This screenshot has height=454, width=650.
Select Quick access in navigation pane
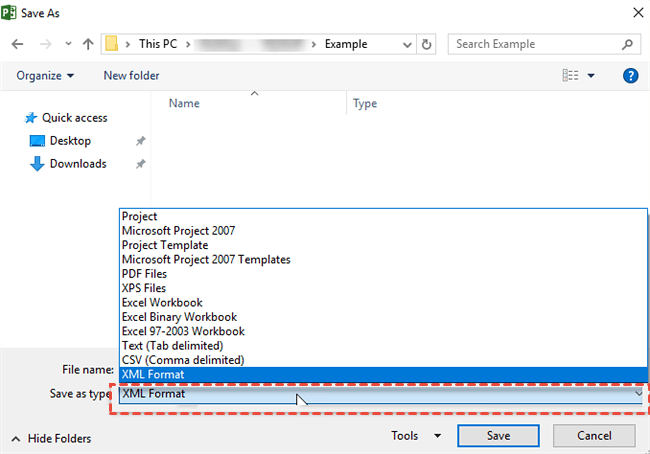tap(75, 118)
